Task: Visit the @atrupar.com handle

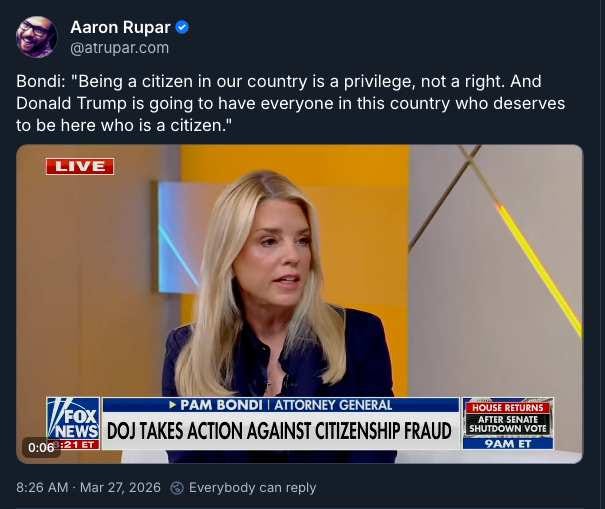Action: click(120, 48)
